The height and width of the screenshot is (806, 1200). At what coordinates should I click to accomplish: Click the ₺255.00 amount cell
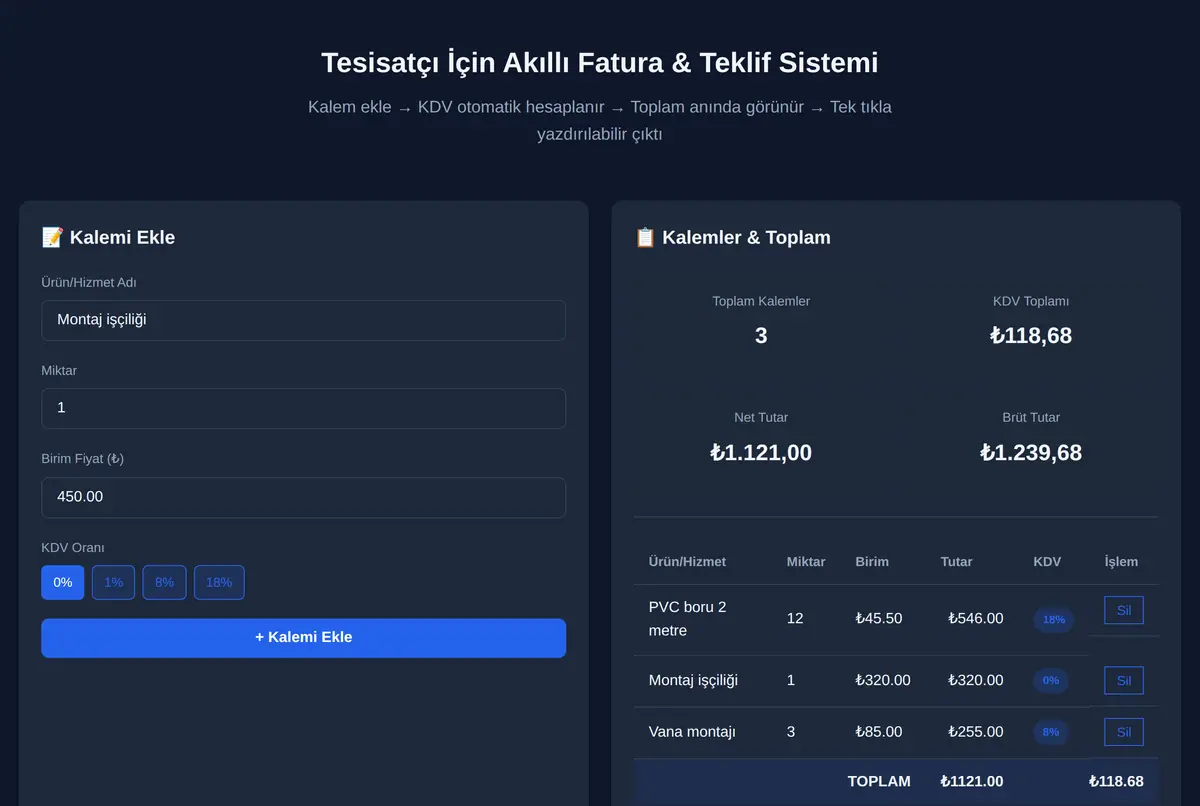(976, 732)
